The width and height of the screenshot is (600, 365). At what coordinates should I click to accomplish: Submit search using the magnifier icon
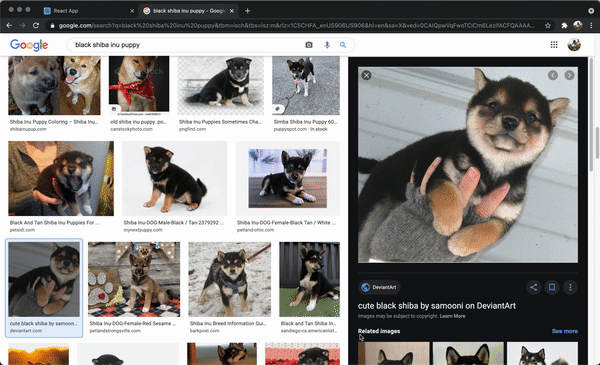[x=343, y=45]
